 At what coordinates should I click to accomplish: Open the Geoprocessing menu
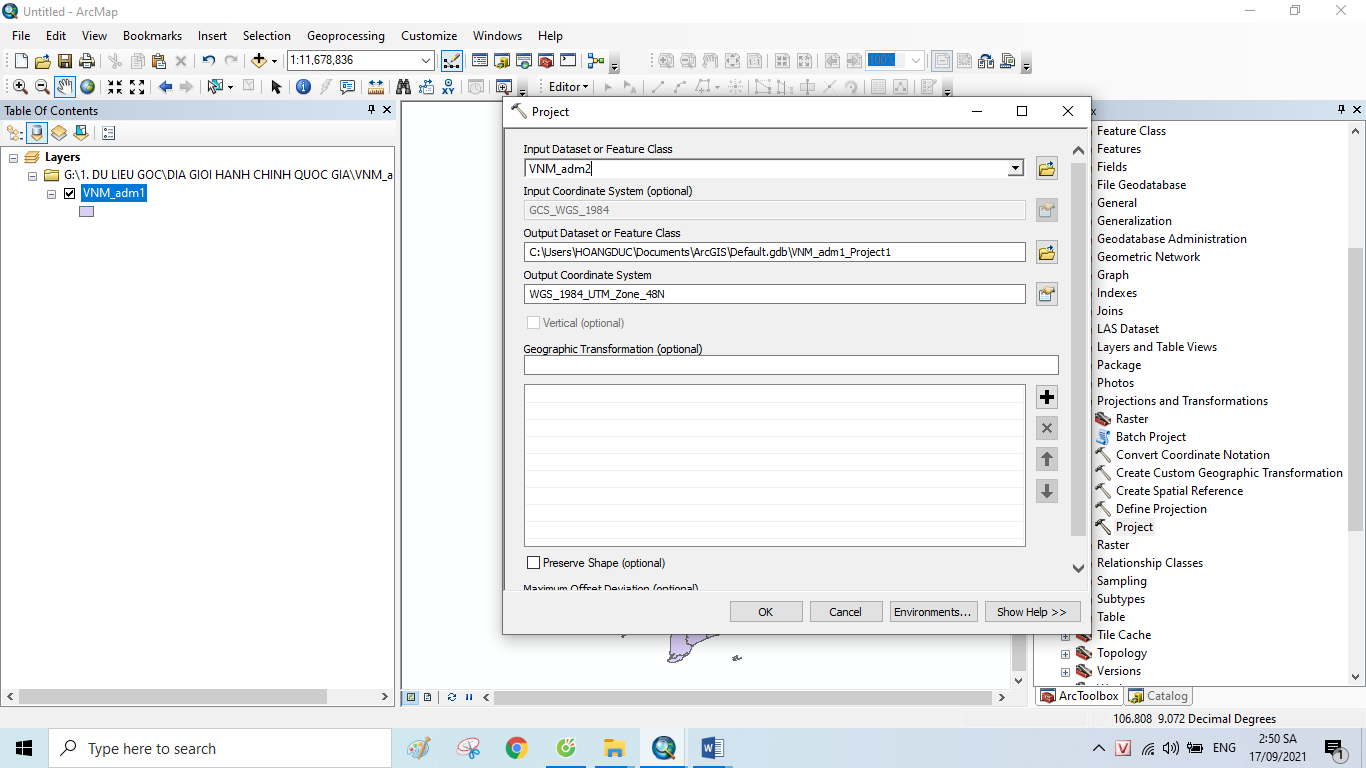point(345,35)
